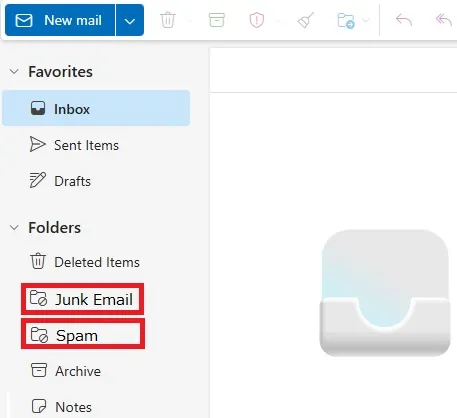Click the Sweep broom icon
This screenshot has height=418, width=457.
coord(306,20)
